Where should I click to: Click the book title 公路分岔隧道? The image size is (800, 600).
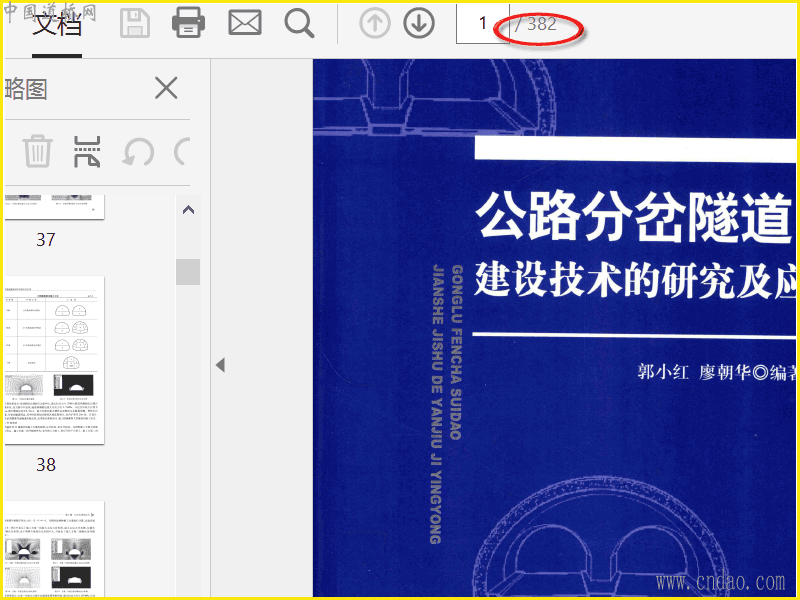tap(634, 216)
